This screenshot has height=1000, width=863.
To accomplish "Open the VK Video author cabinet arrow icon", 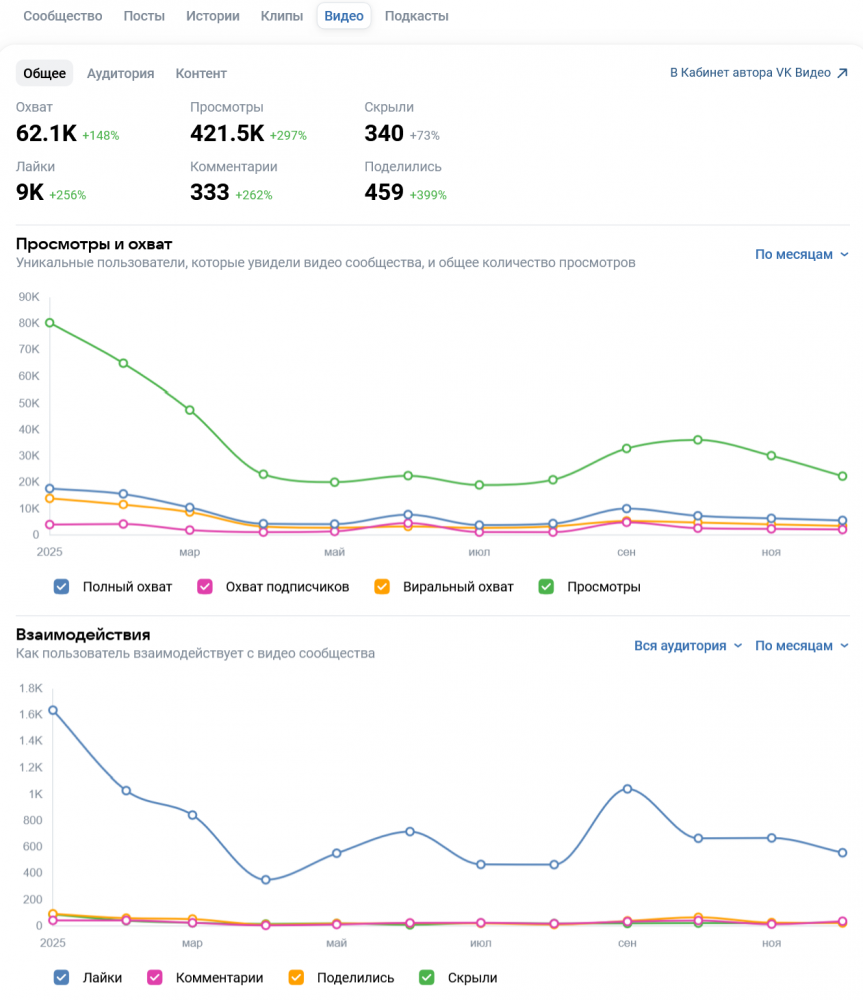I will (842, 73).
